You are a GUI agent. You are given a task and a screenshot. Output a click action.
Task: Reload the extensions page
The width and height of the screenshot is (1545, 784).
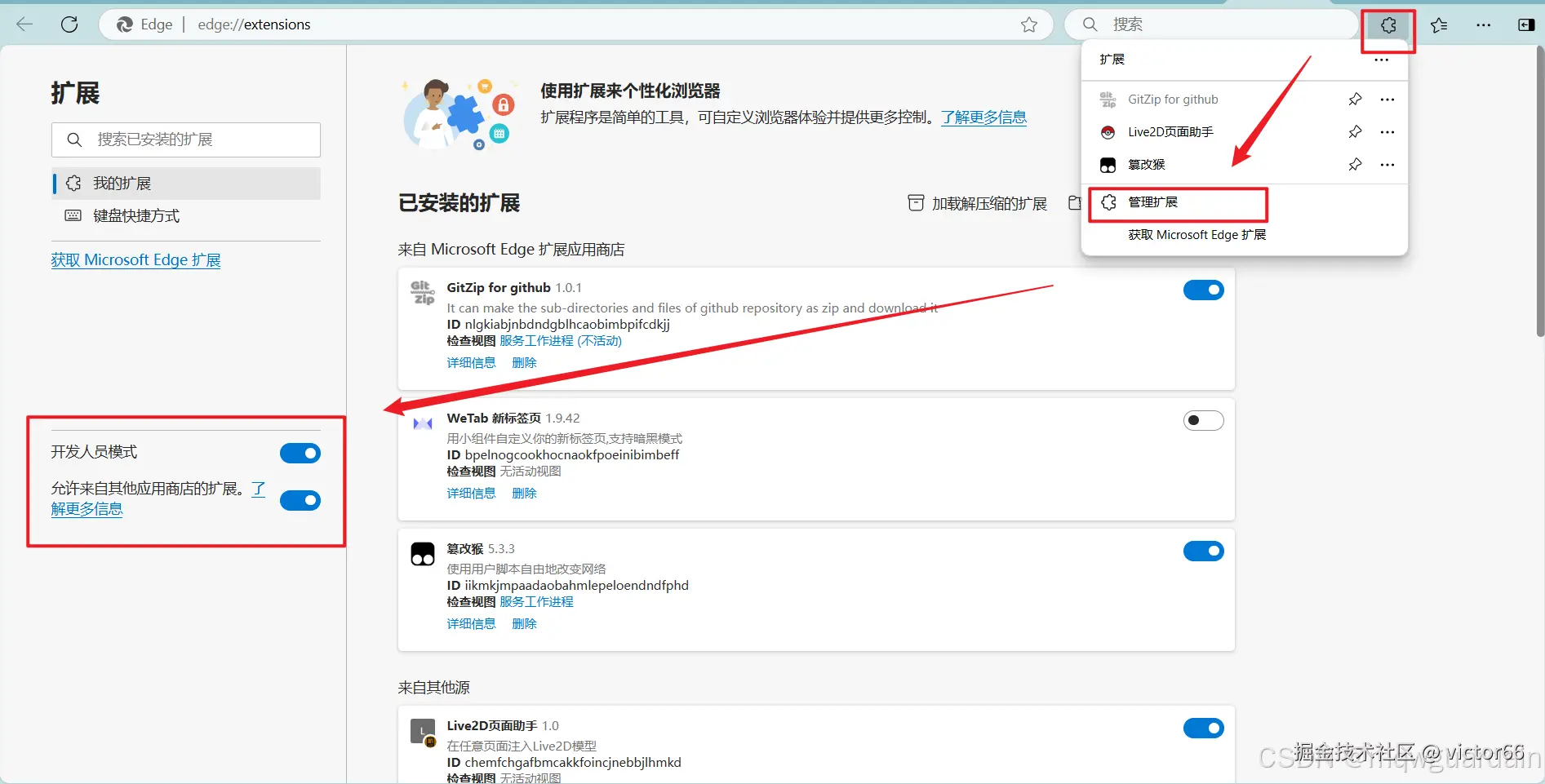tap(69, 24)
